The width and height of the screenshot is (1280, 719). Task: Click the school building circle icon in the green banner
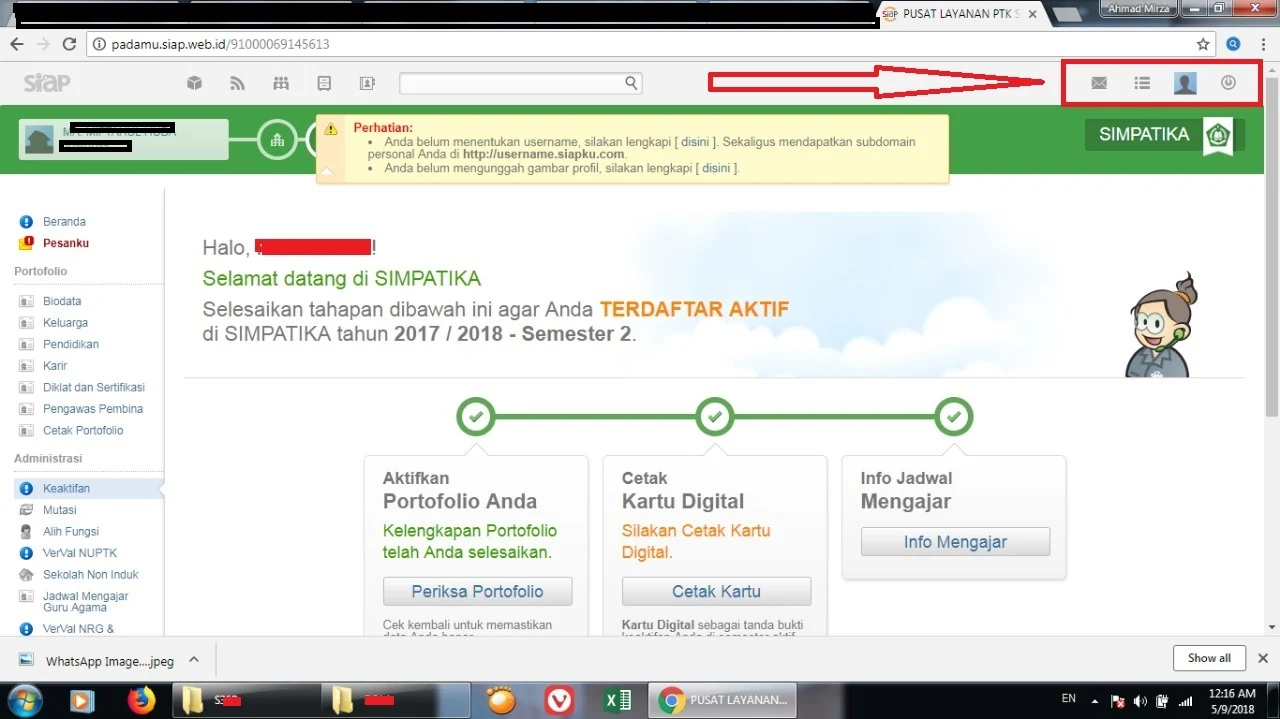(x=277, y=140)
